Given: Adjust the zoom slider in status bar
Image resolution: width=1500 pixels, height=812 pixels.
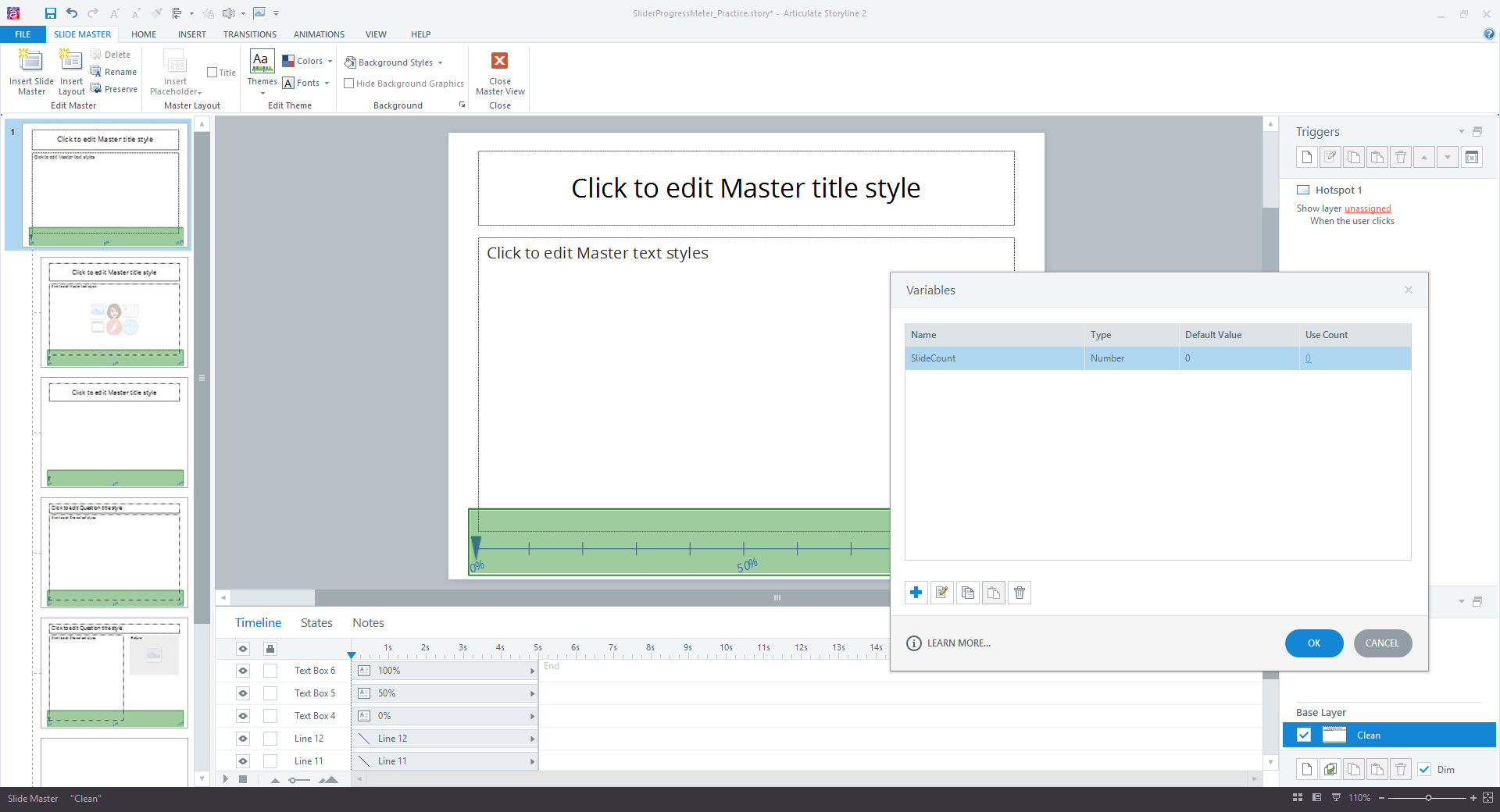Looking at the screenshot, I should point(1427,798).
